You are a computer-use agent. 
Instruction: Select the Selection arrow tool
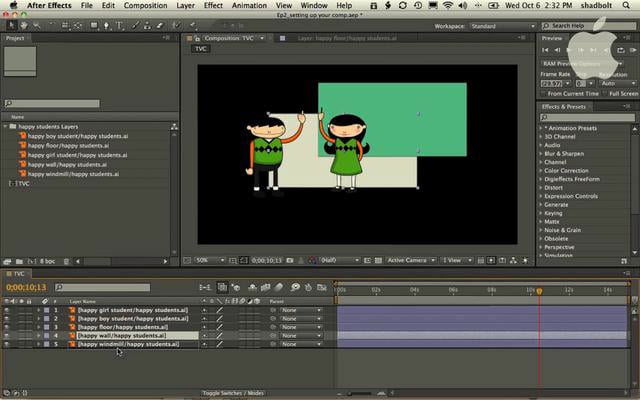[11, 25]
